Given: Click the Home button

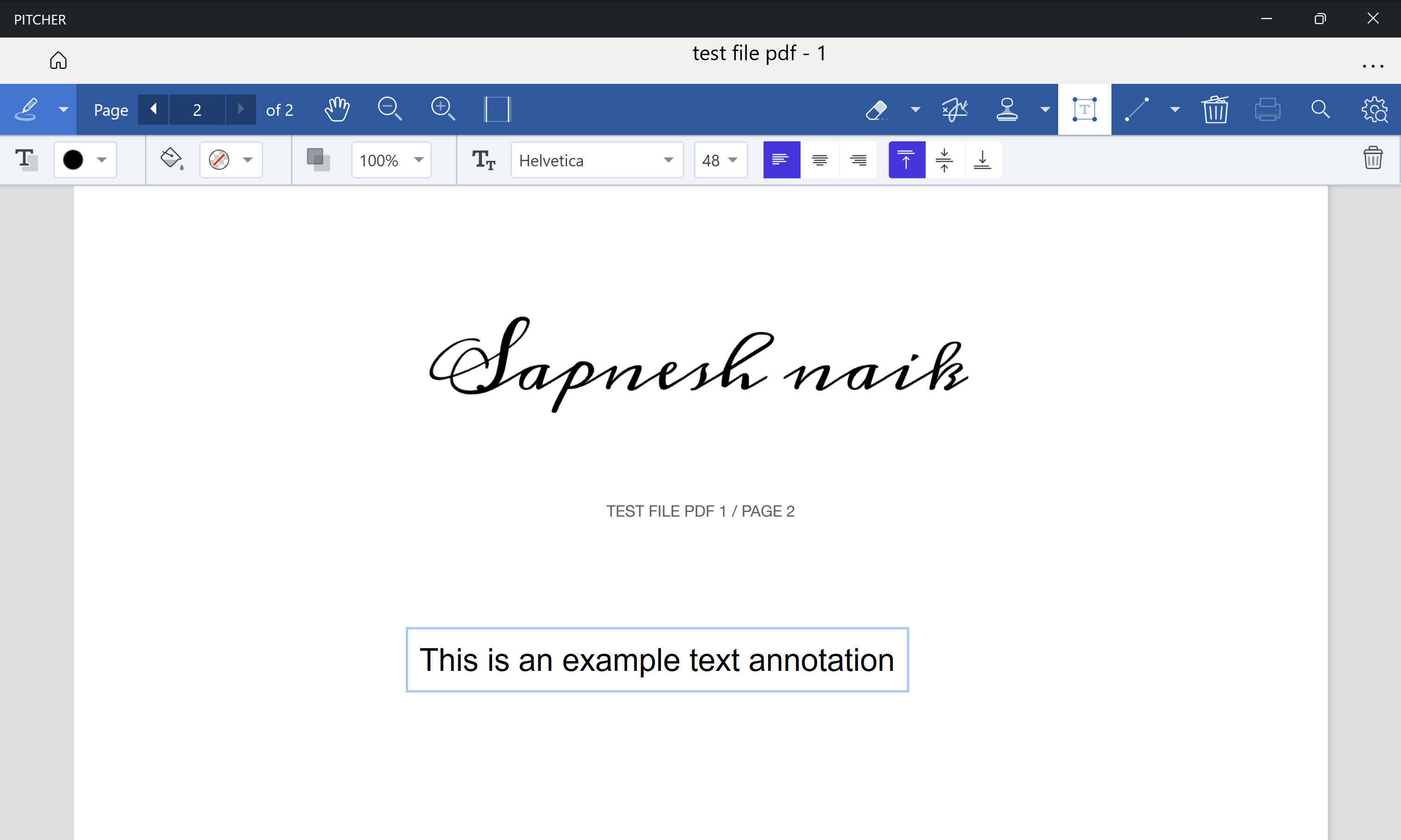Looking at the screenshot, I should pos(58,61).
